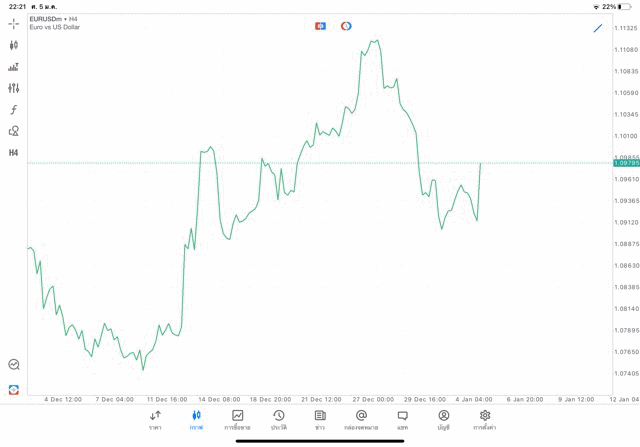Tap the current price label 1.09795
The width and height of the screenshot is (640, 447).
click(626, 163)
